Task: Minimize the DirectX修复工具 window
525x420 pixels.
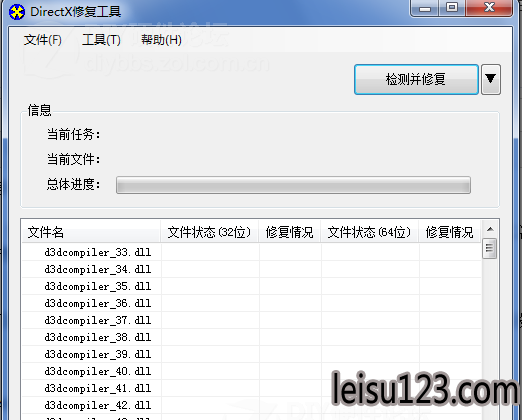Action: point(425,7)
